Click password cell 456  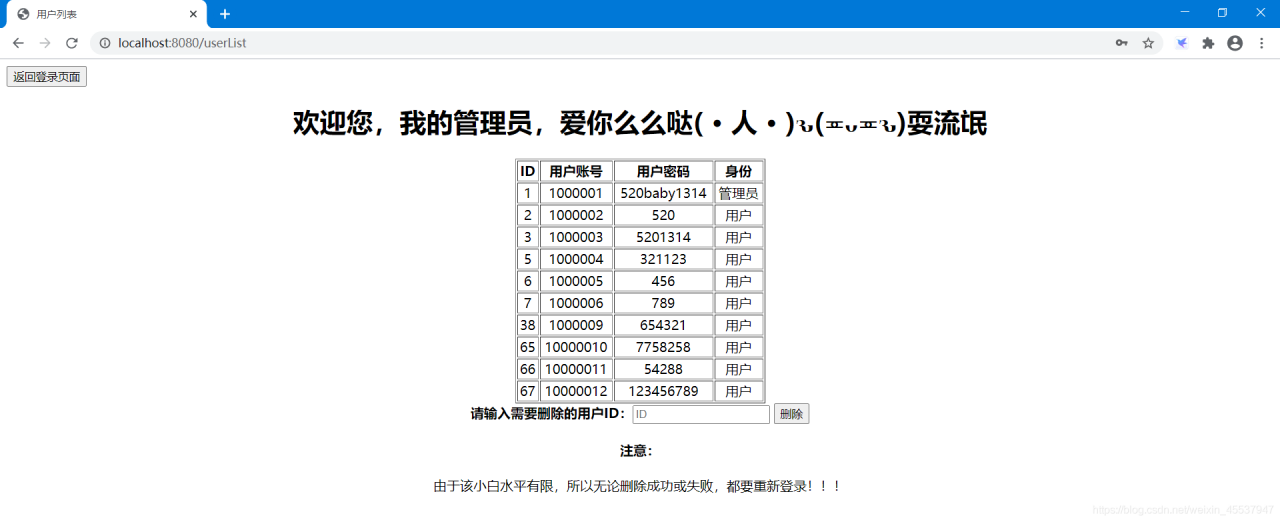click(663, 281)
